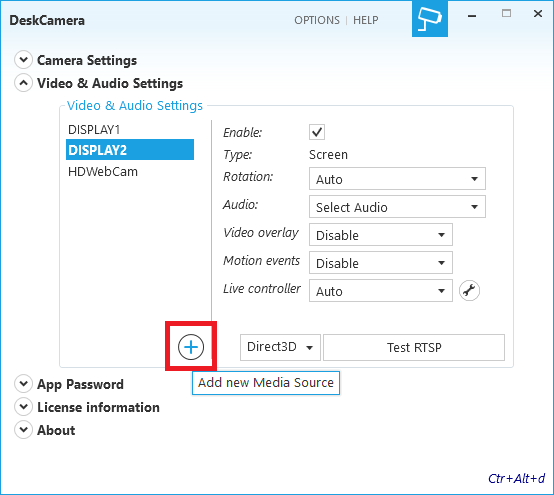The image size is (554, 495).
Task: Open the HELP menu
Action: tap(366, 20)
